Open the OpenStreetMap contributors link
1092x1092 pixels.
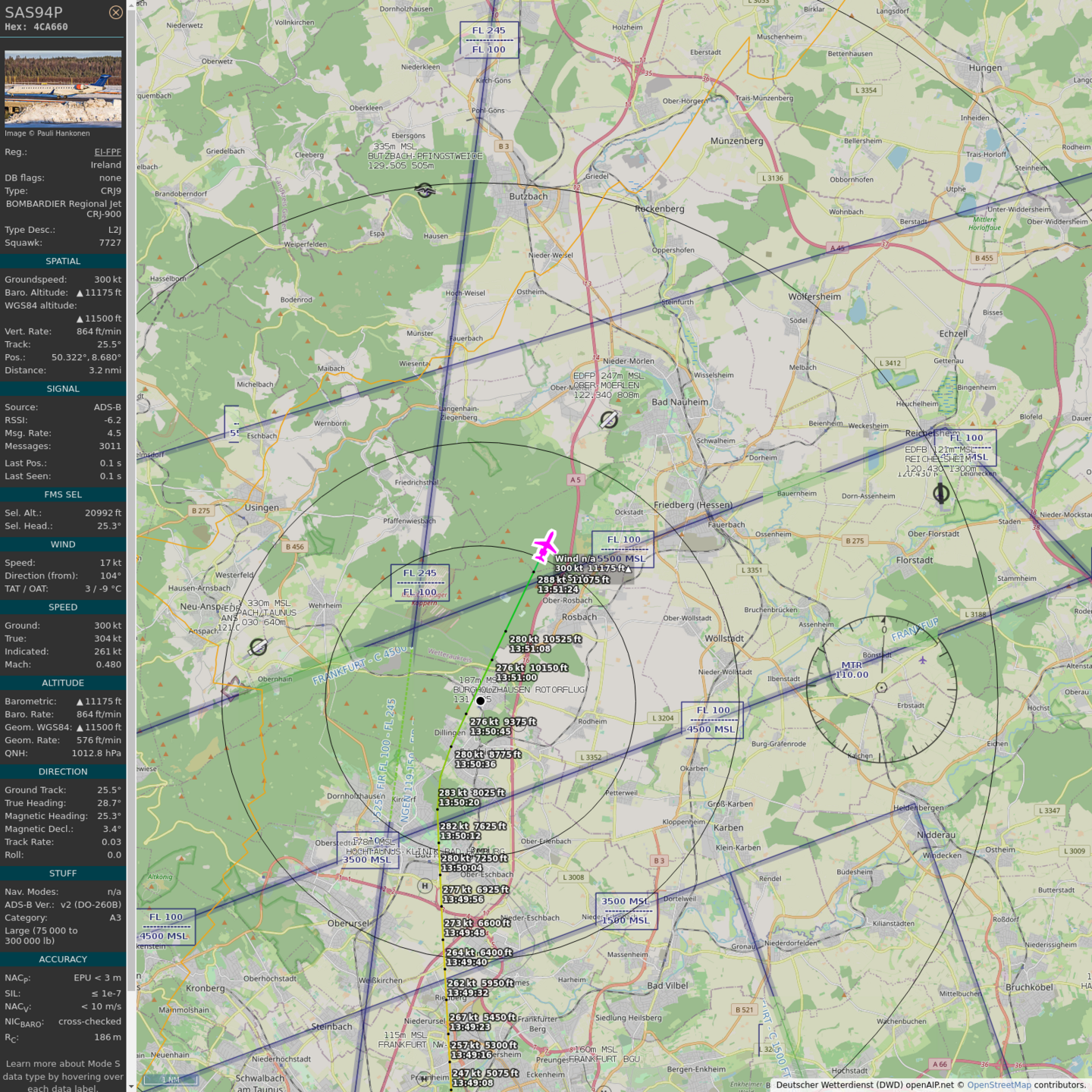(x=999, y=1085)
